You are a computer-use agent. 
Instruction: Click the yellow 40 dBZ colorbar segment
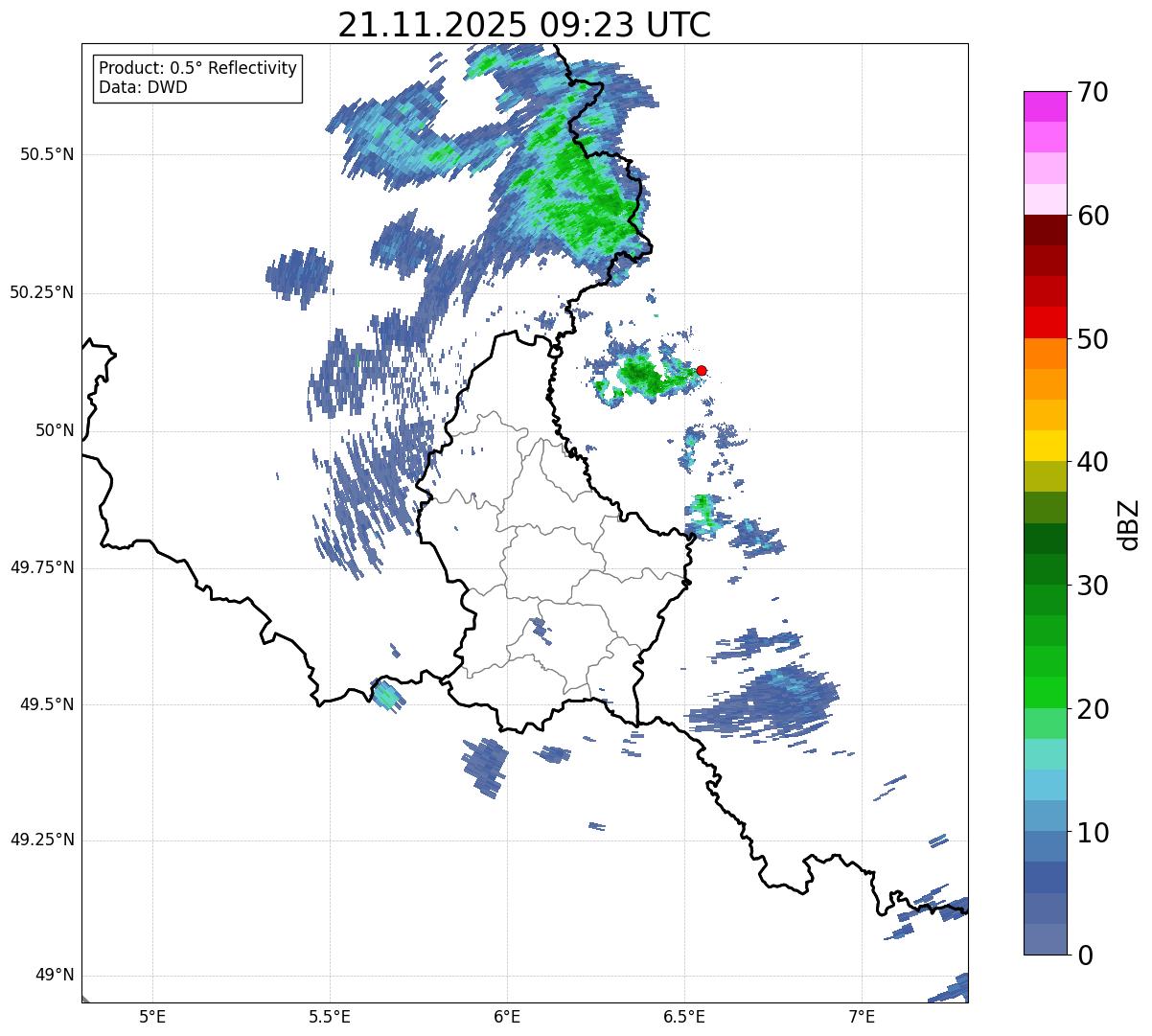(1045, 446)
